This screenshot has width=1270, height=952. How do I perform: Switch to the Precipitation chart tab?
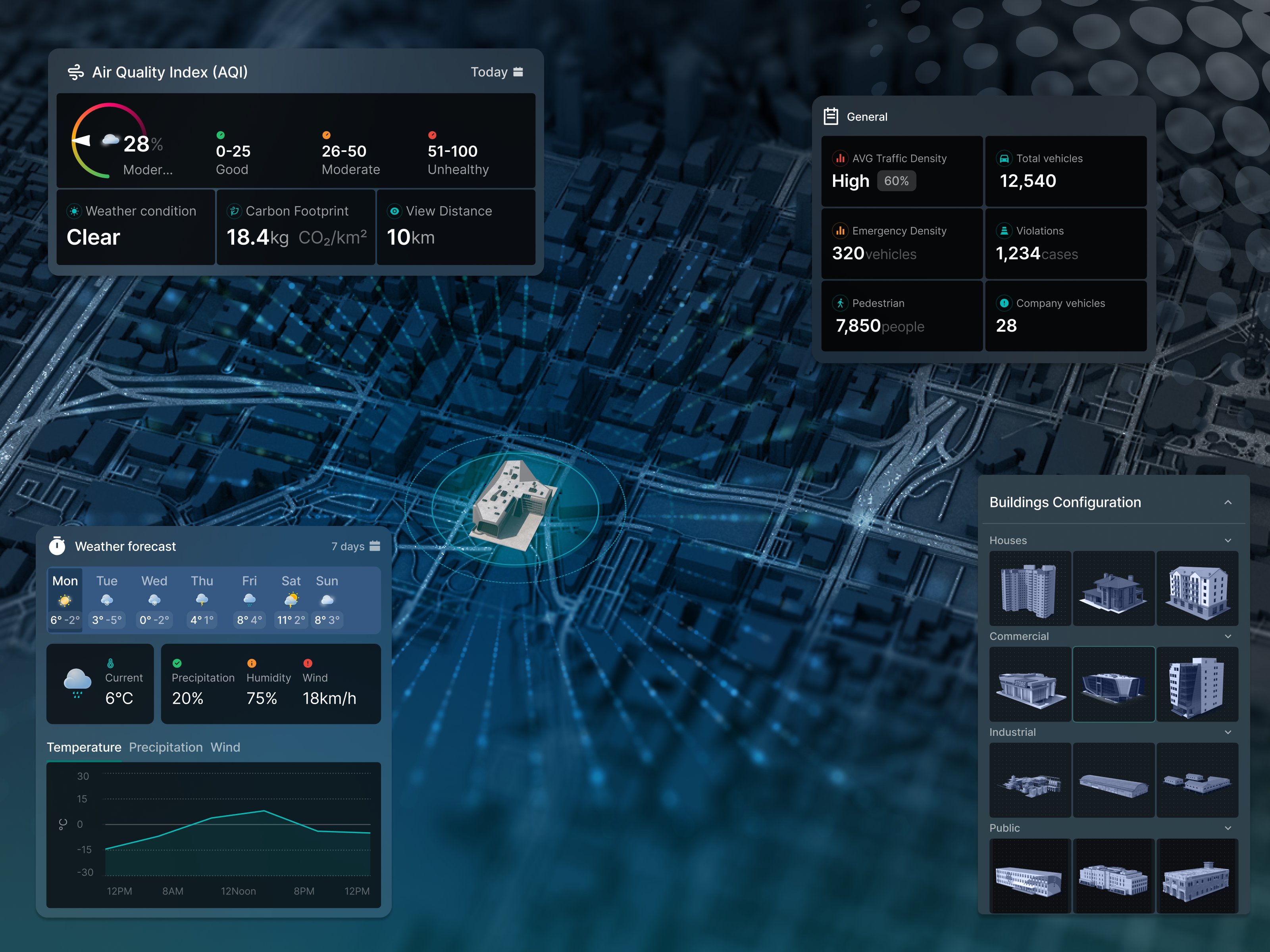point(165,747)
